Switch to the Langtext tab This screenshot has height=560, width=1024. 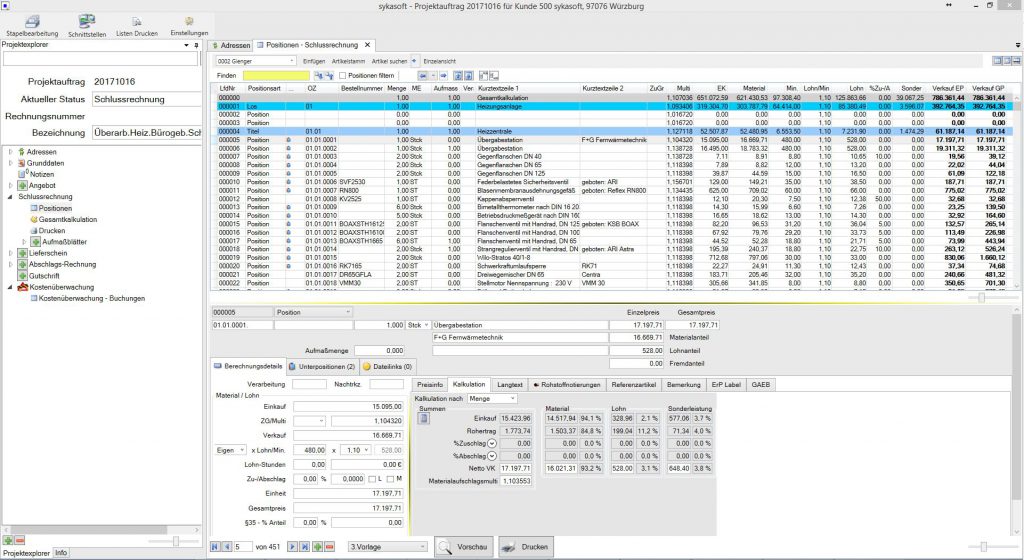tap(510, 384)
